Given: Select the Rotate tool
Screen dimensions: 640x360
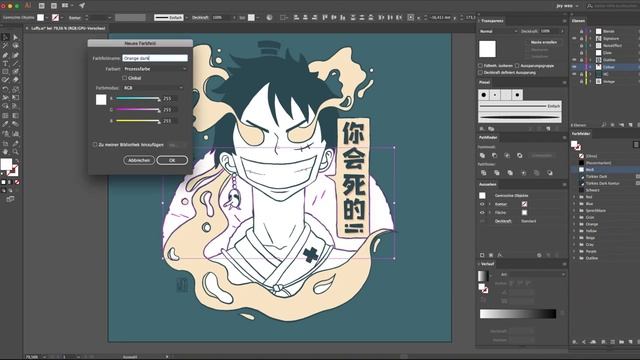Looking at the screenshot, I should coord(5,89).
